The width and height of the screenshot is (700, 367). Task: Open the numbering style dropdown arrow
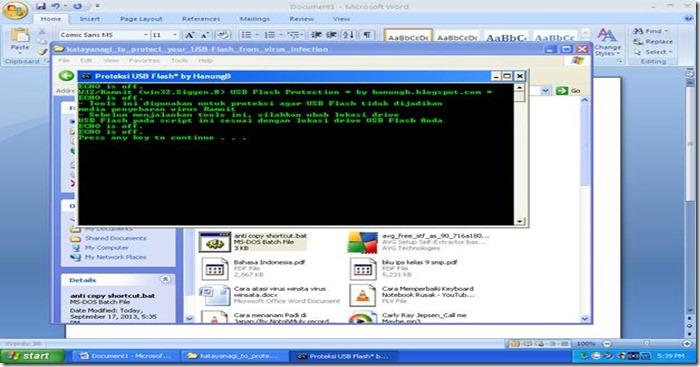point(280,35)
